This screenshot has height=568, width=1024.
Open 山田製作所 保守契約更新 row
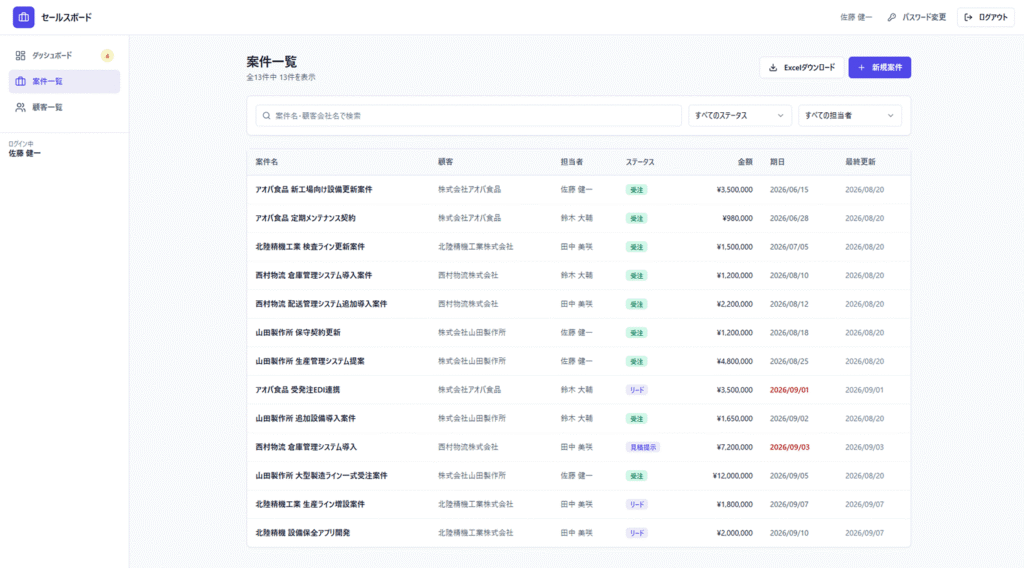pos(579,333)
